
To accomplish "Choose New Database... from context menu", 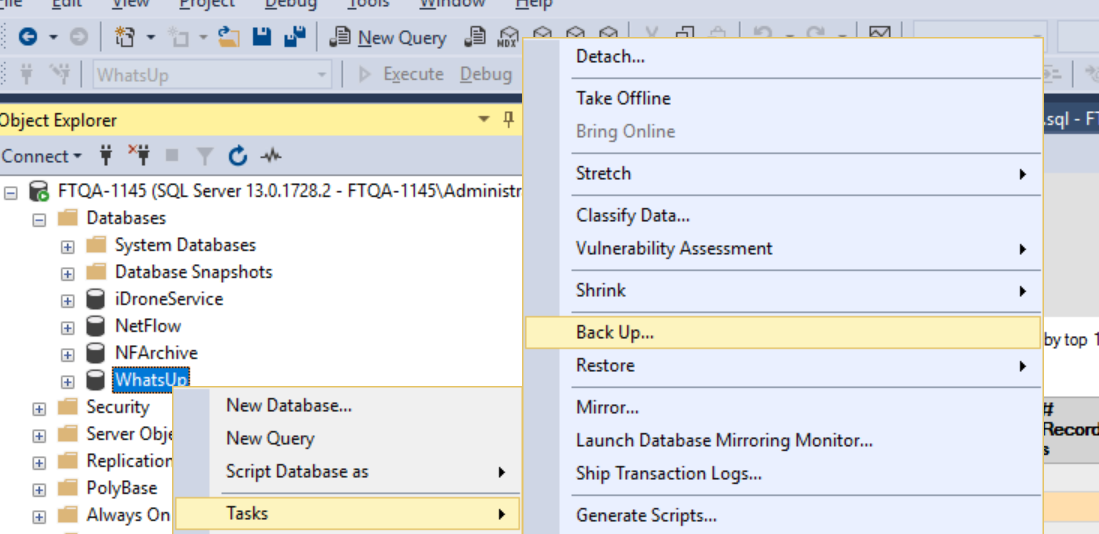I will pyautogui.click(x=289, y=405).
